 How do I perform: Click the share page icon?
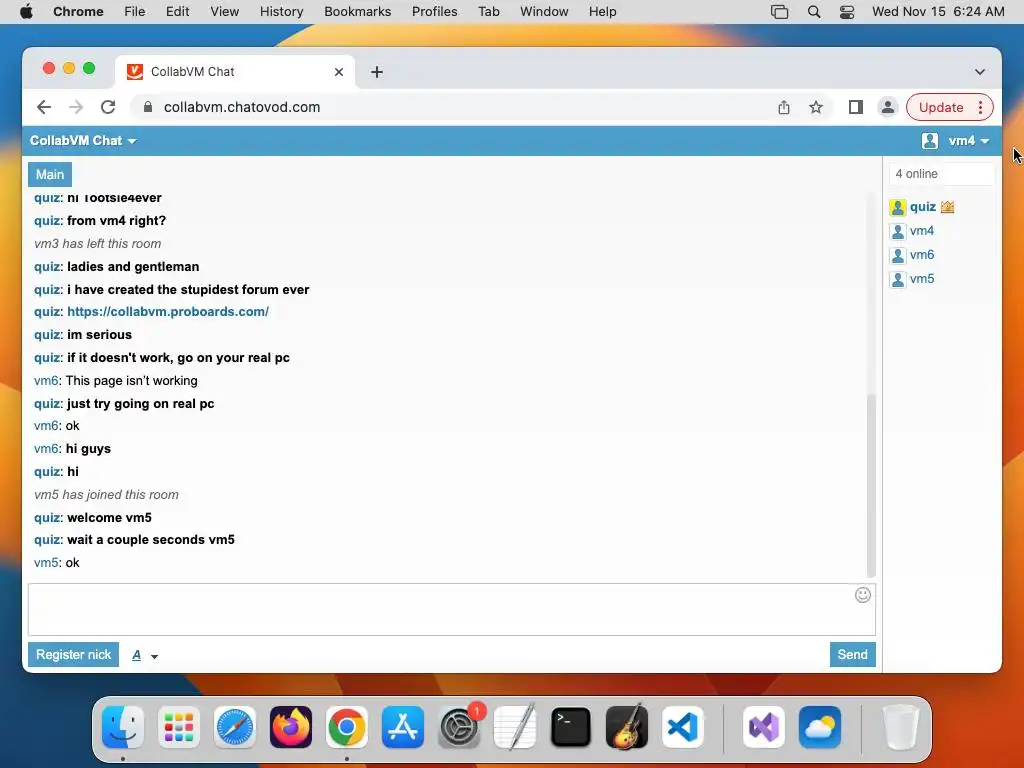tap(784, 107)
